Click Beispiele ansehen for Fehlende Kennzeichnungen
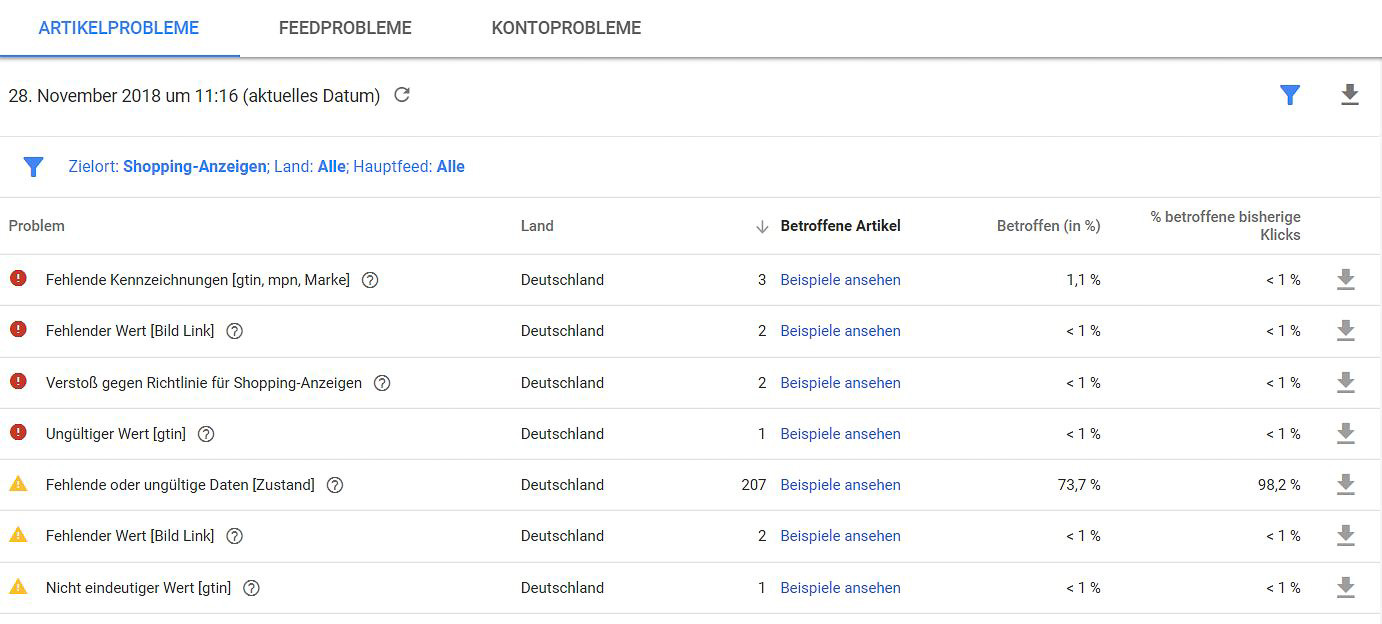Screen dimensions: 1382x624 point(840,280)
